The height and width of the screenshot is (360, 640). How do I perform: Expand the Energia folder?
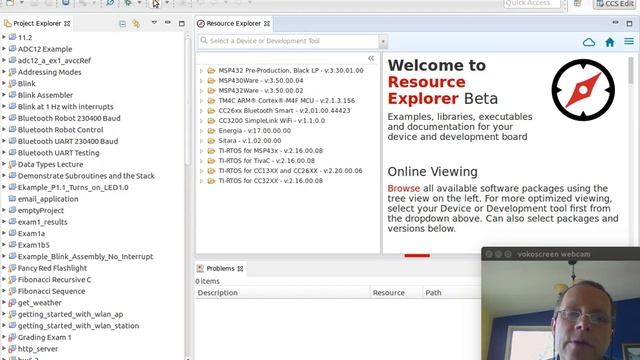(x=202, y=131)
